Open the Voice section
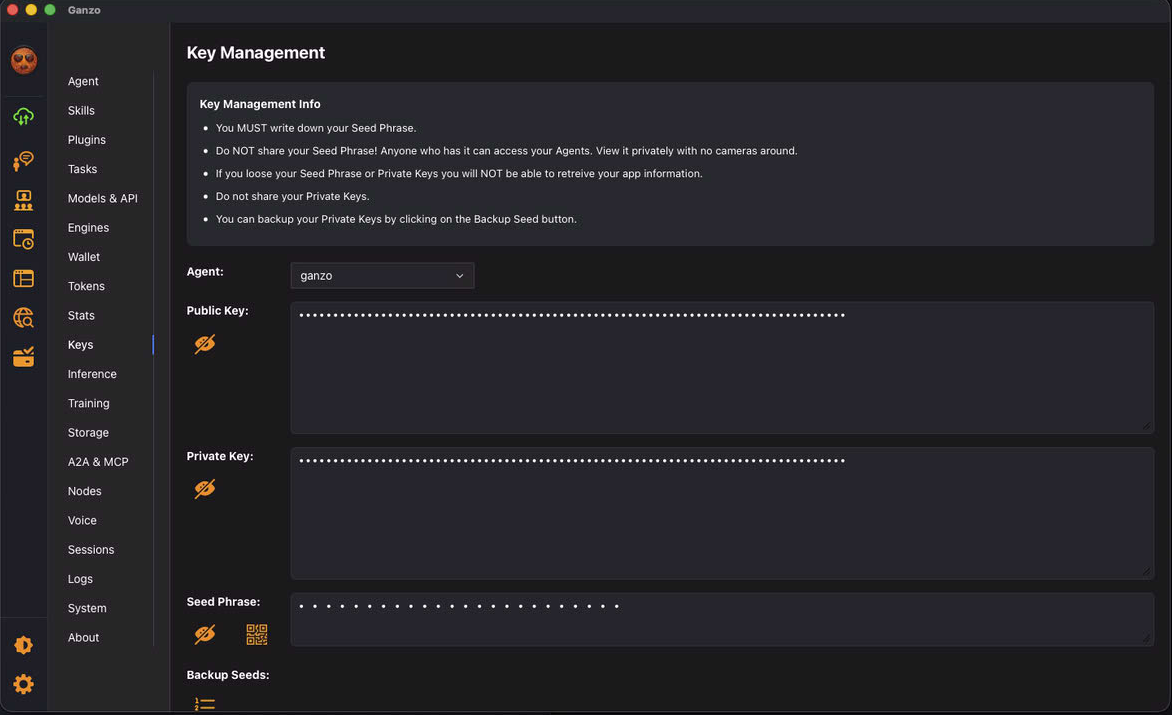1172x715 pixels. pos(82,520)
